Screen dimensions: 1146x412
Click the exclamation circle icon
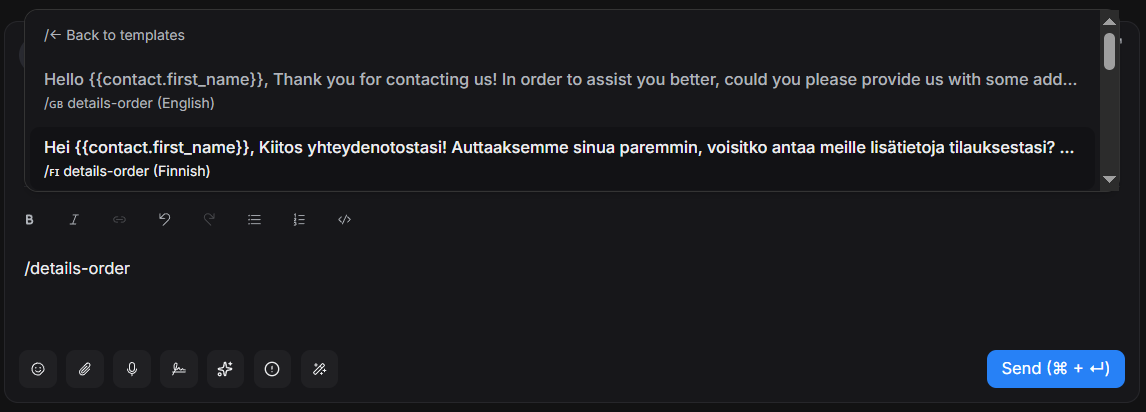(272, 369)
